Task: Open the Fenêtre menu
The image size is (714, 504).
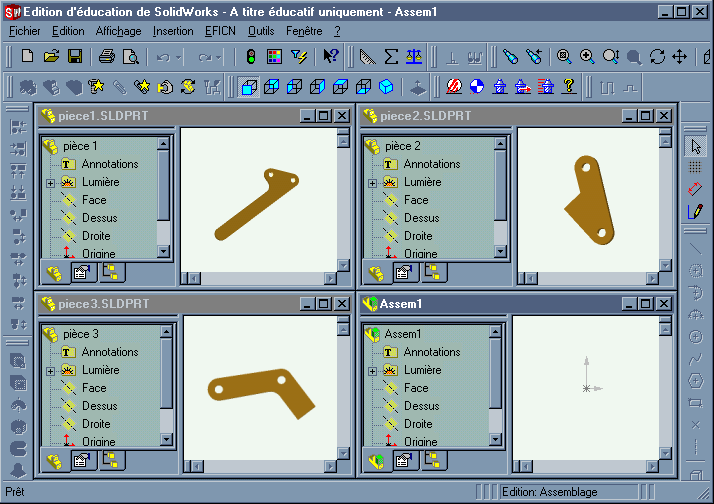Action: pyautogui.click(x=304, y=31)
